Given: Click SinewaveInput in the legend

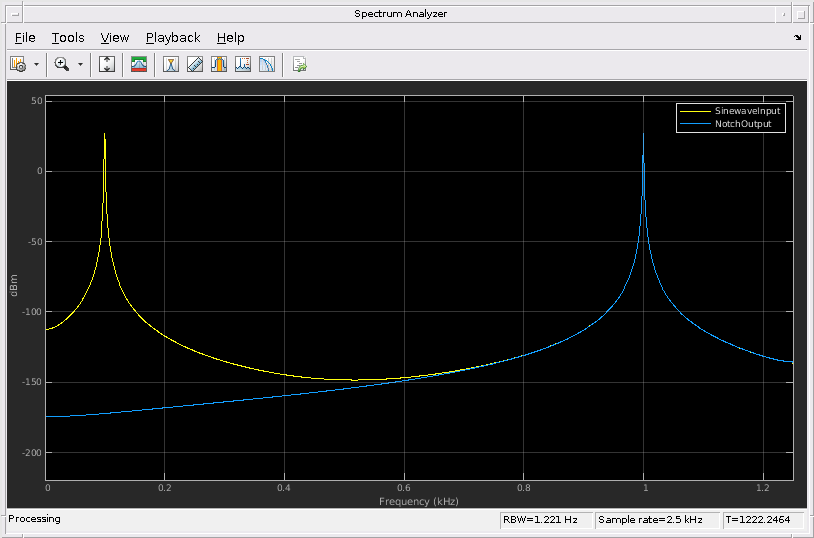Looking at the screenshot, I should (x=747, y=111).
